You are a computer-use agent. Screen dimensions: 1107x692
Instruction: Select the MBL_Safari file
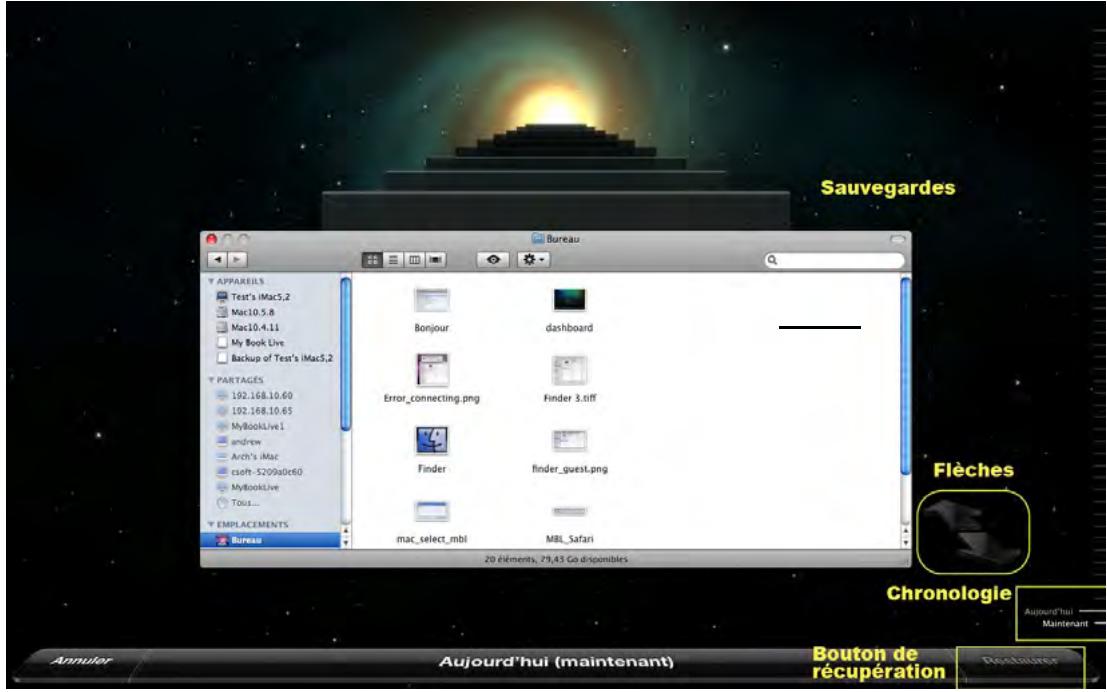[569, 511]
